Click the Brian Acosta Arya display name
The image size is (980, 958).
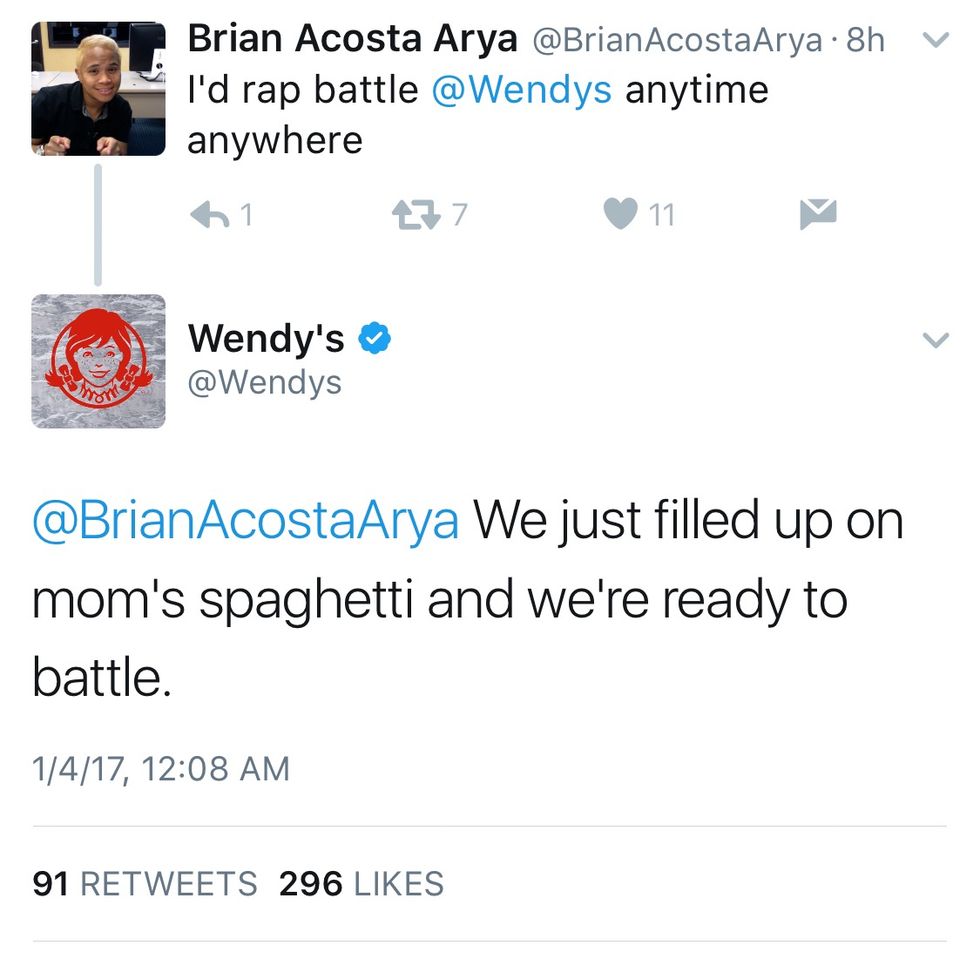point(352,39)
